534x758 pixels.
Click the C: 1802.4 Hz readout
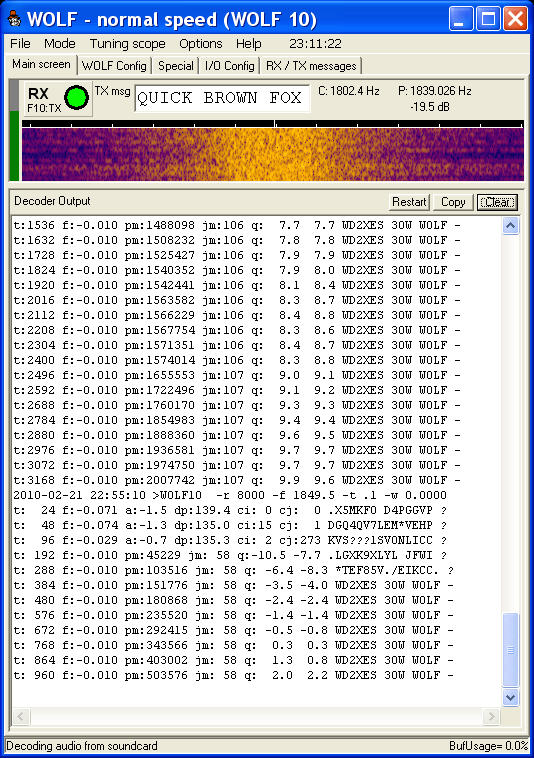point(348,91)
